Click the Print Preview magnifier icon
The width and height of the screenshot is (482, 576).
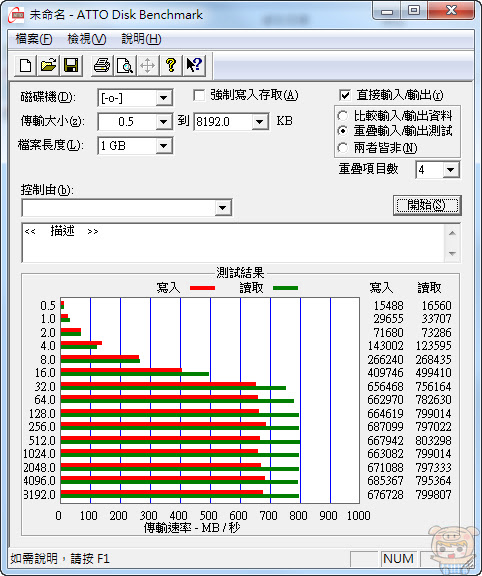(x=125, y=65)
